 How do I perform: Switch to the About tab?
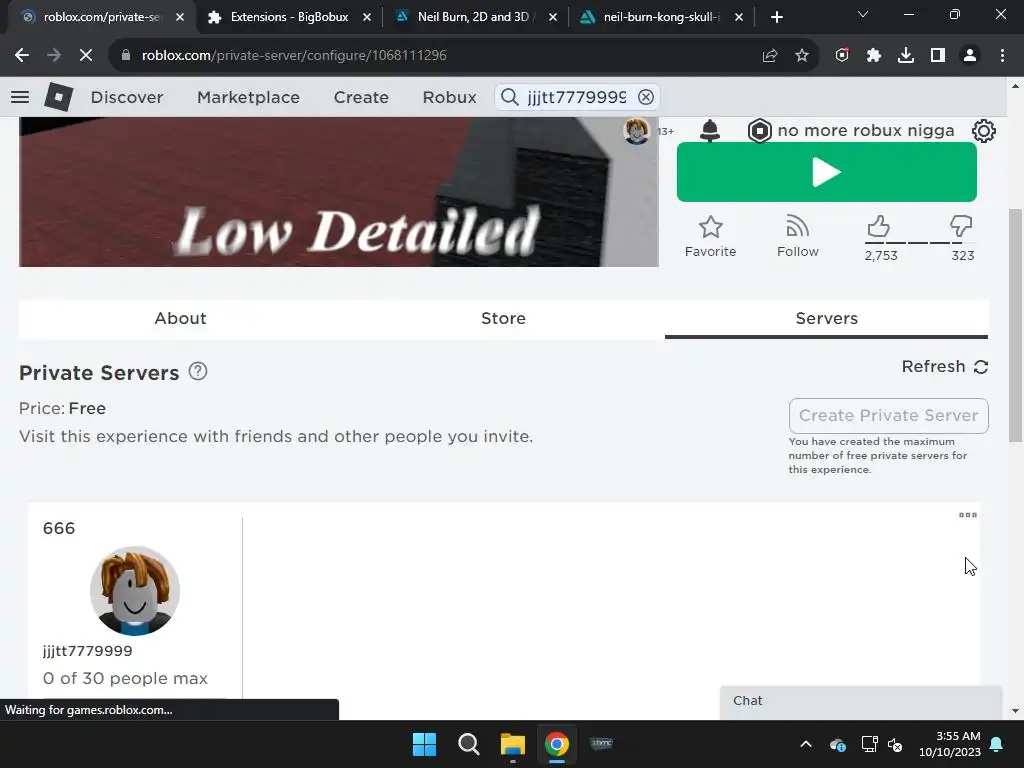180,319
